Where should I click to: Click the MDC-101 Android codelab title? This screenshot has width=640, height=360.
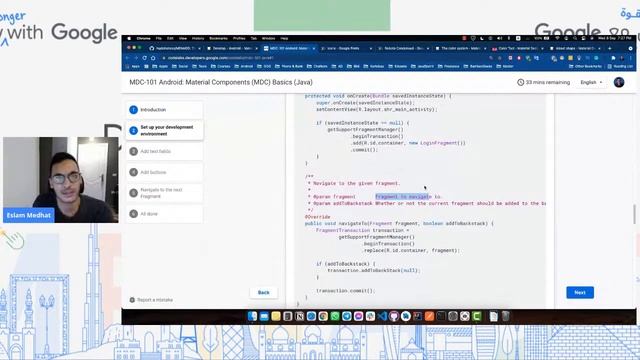(x=221, y=82)
